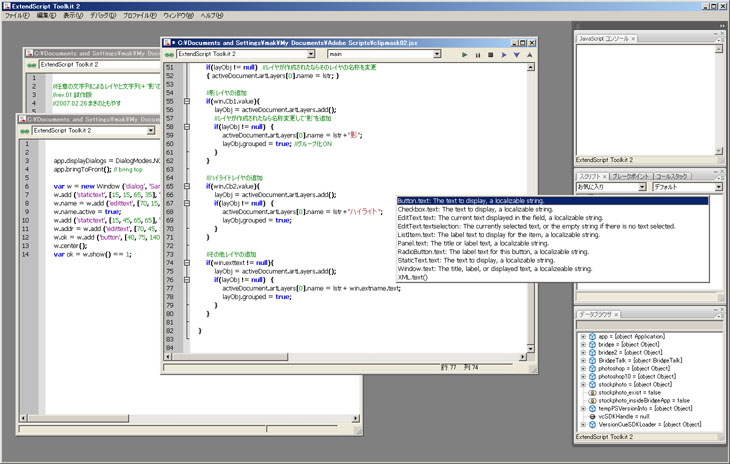Choose EditText.textselection autocomplete entry
The image size is (730, 464).
[552, 227]
